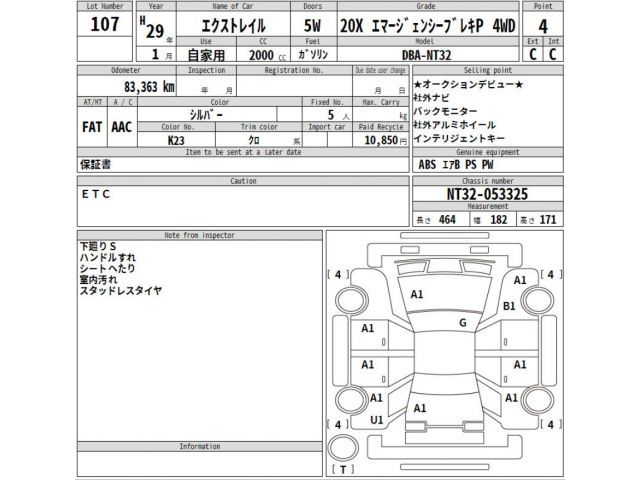The width and height of the screenshot is (640, 480).
Task: Select the selling point インテリジェントキー
Action: [459, 138]
